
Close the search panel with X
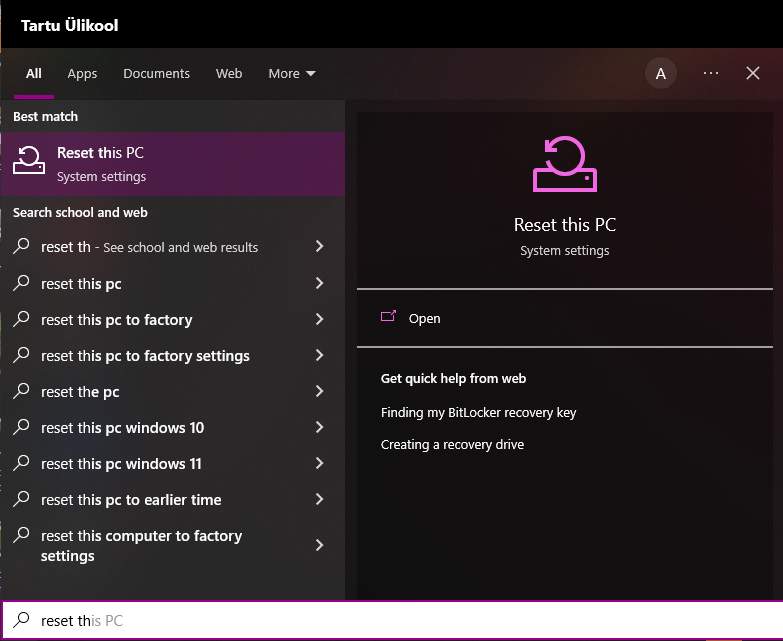pyautogui.click(x=753, y=73)
